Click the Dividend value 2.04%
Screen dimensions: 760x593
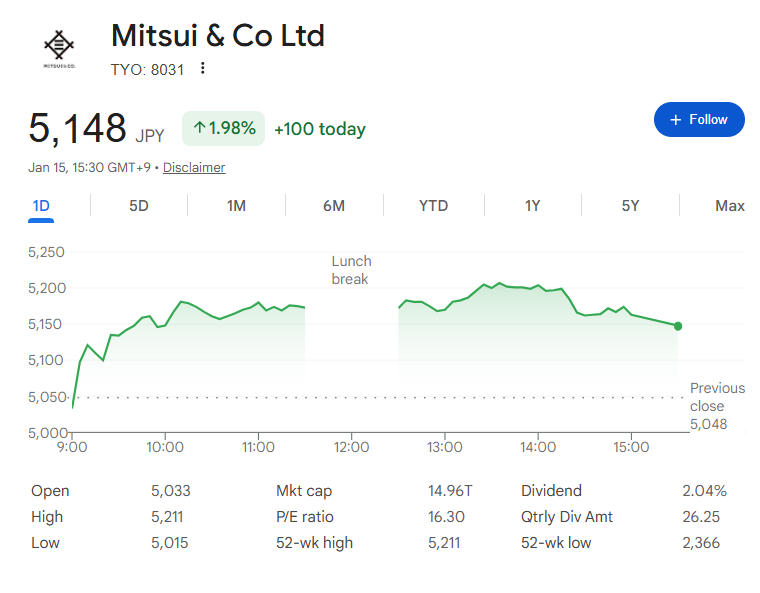[704, 491]
